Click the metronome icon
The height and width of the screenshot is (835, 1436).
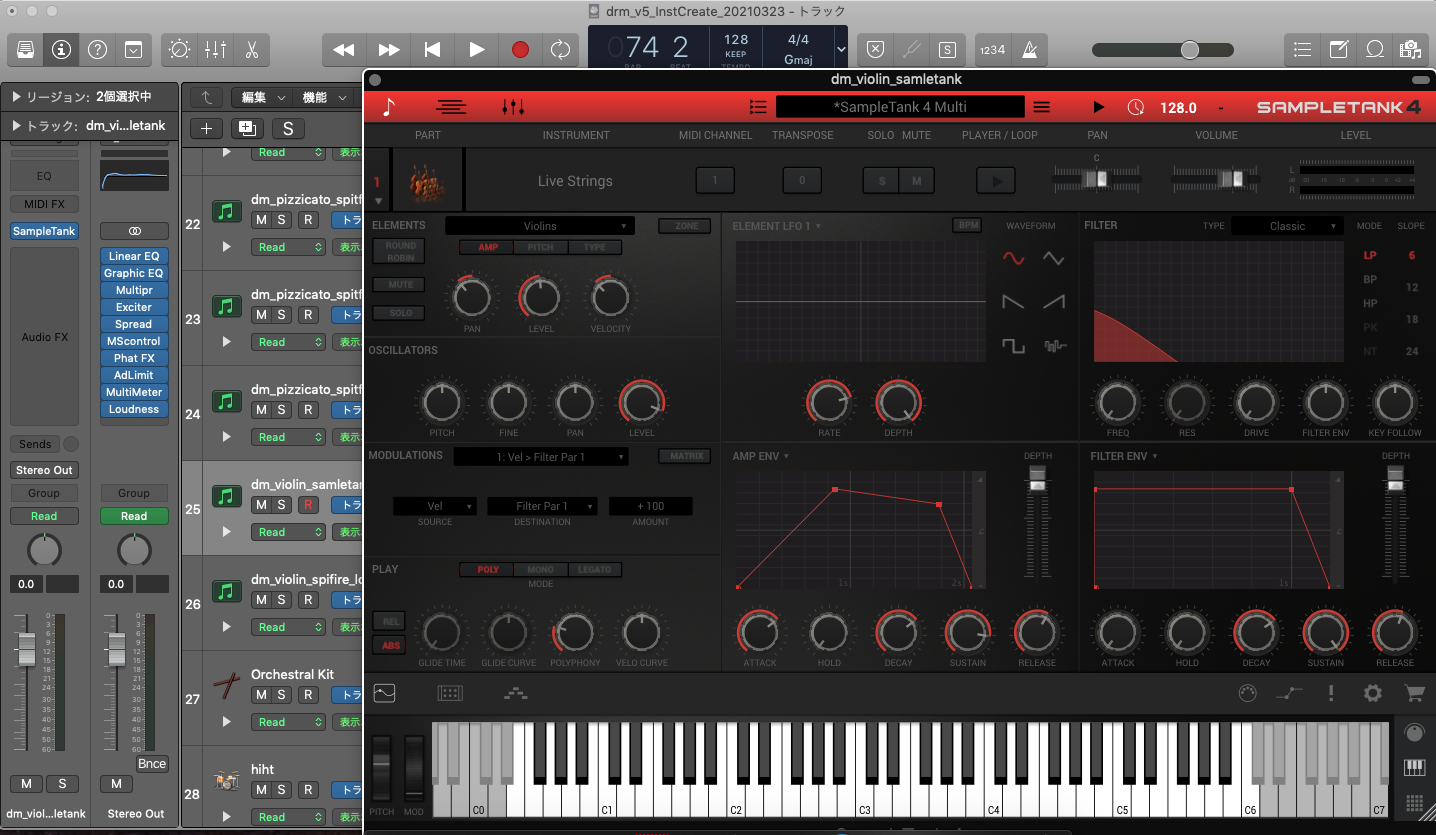[x=1031, y=49]
